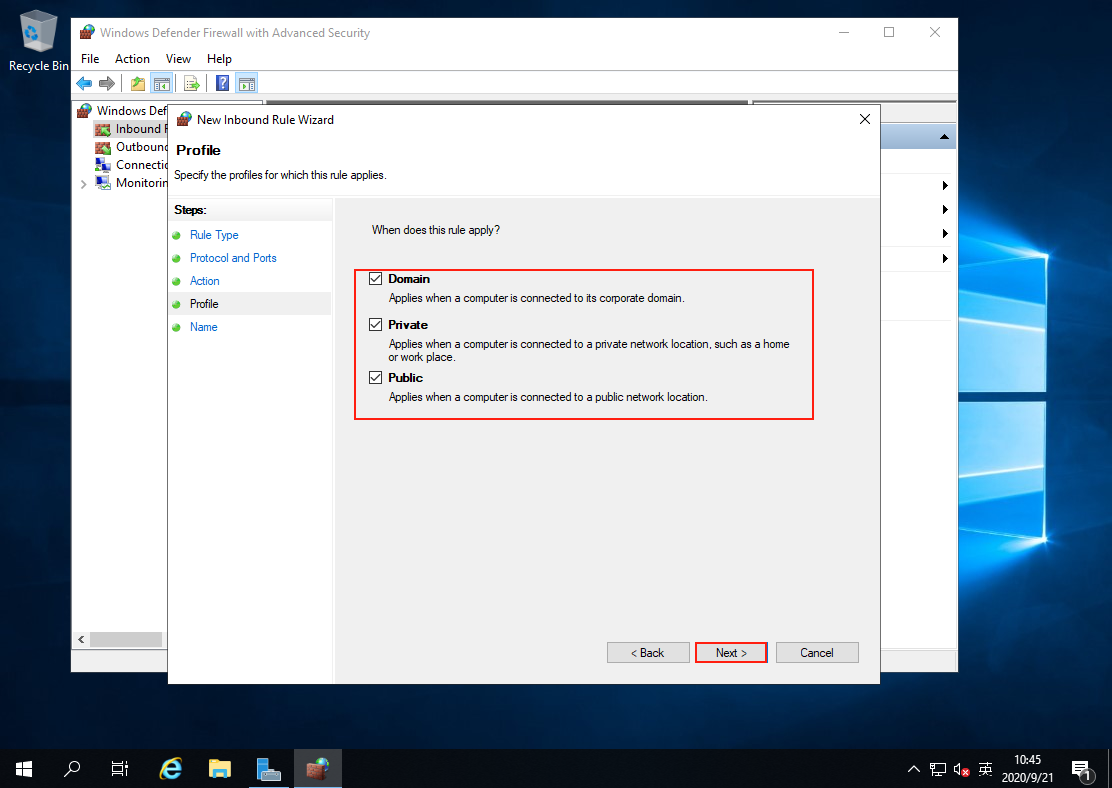Open taskbar Search

click(72, 769)
